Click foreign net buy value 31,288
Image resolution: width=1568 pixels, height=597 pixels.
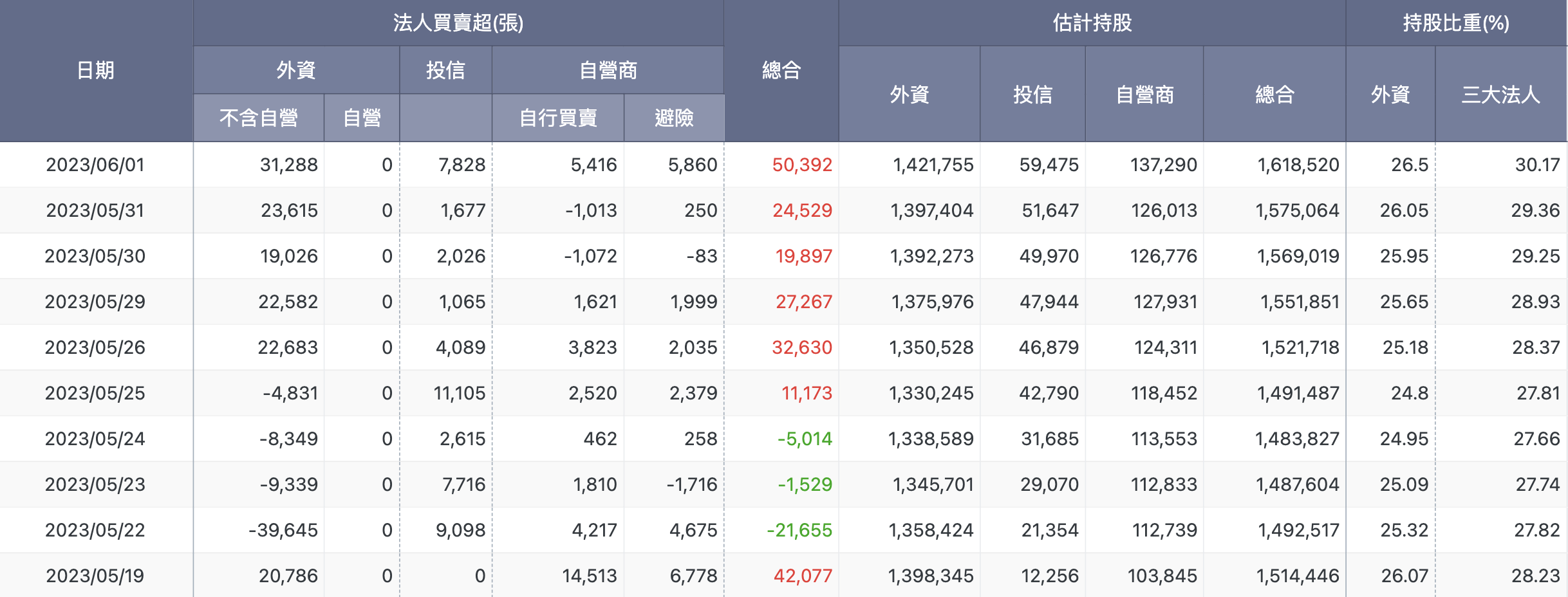point(289,165)
